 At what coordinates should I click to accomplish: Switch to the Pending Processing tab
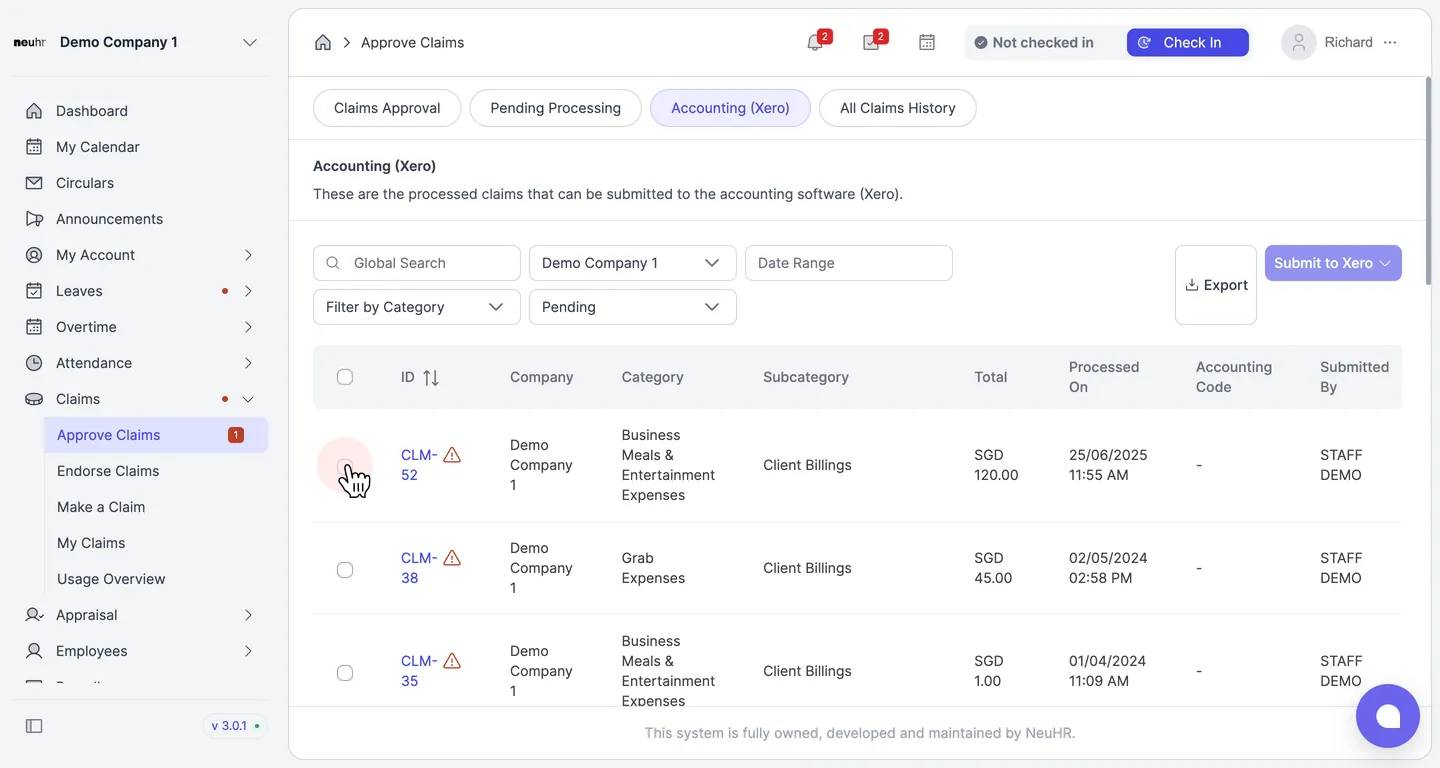tap(555, 108)
